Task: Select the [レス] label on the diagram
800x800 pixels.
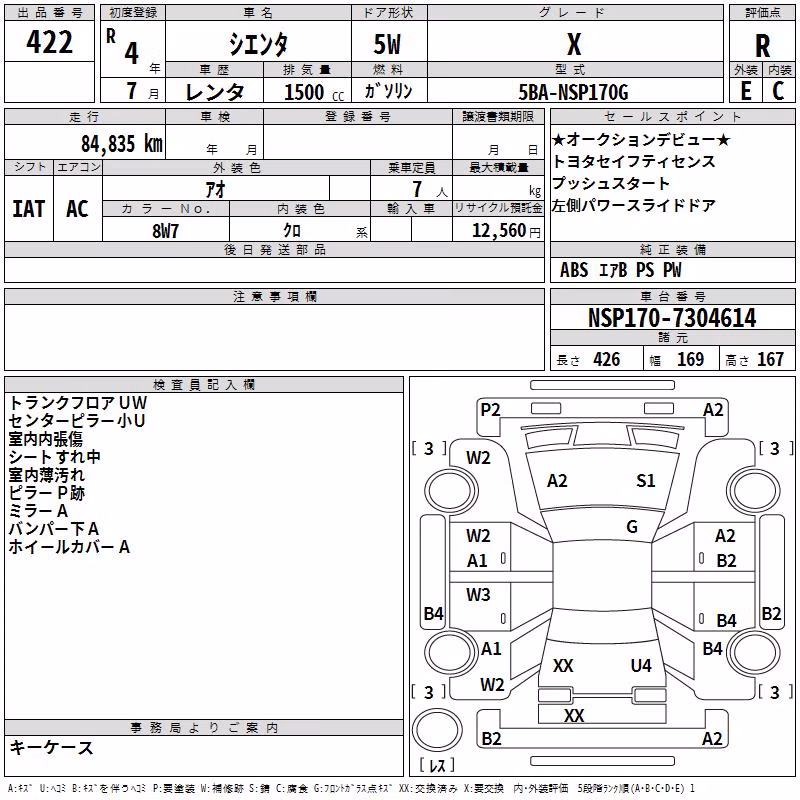Action: 437,764
